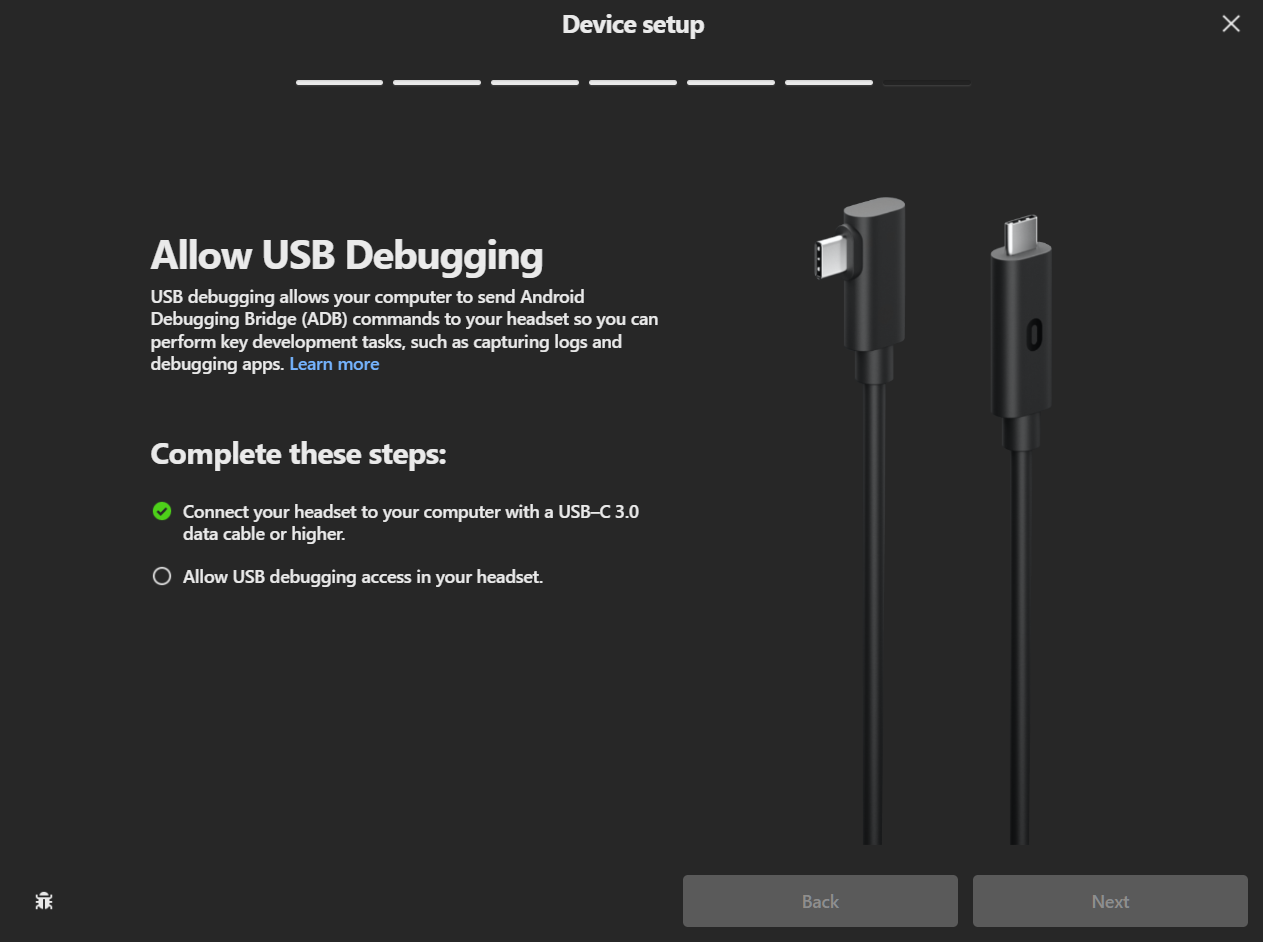This screenshot has width=1263, height=942.
Task: Select the fourth setup progress segment
Action: pos(633,82)
